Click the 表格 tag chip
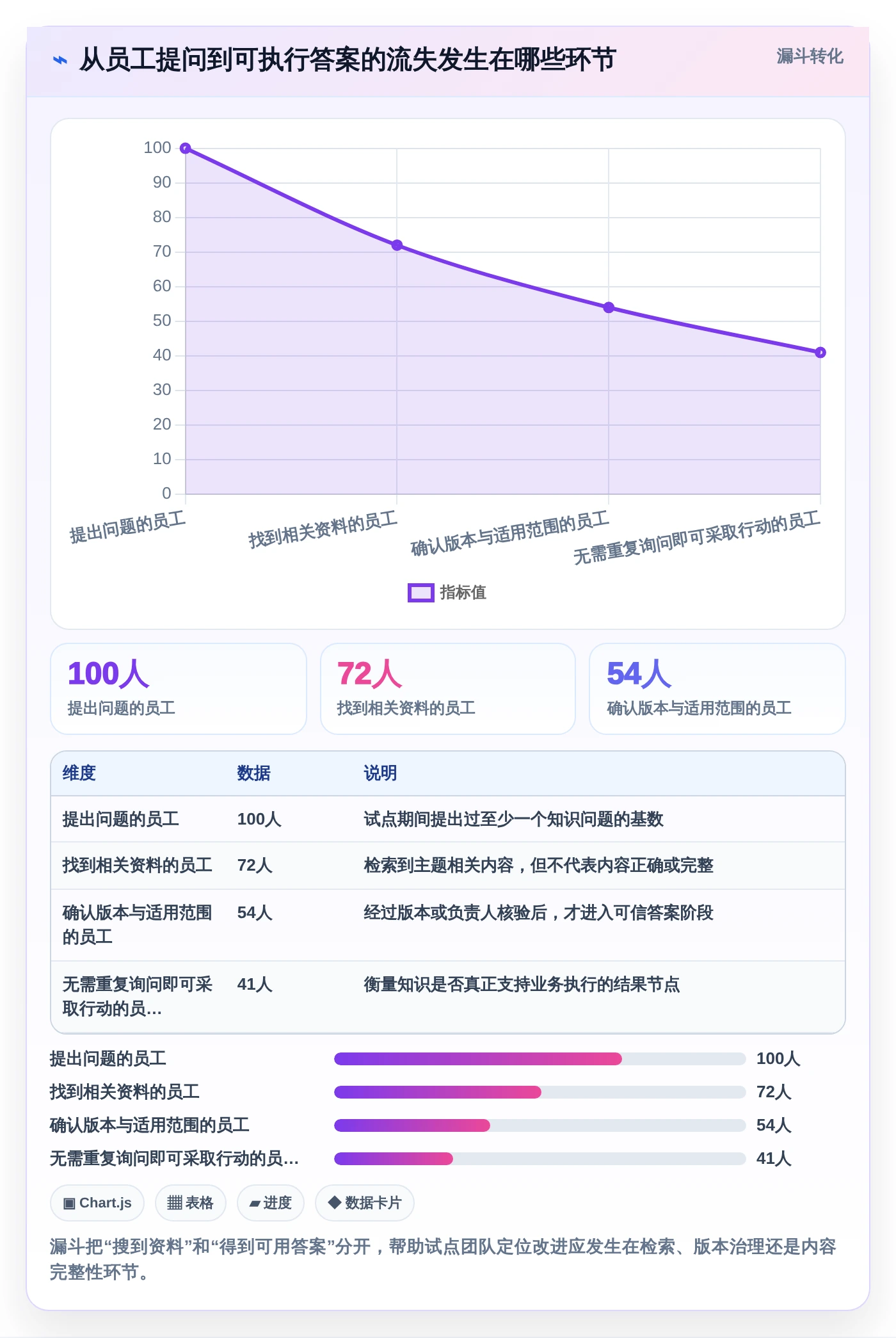 pos(191,1203)
